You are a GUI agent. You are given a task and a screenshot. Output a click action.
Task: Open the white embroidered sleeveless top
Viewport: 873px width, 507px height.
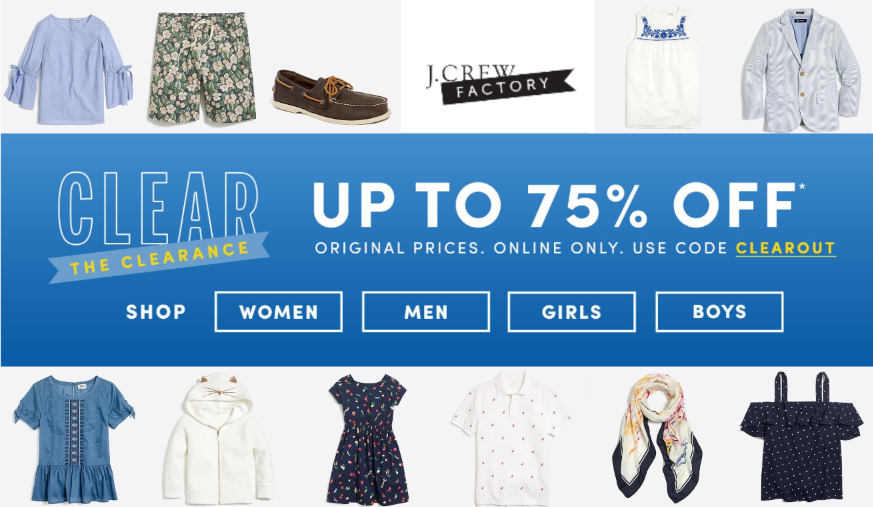click(x=662, y=67)
